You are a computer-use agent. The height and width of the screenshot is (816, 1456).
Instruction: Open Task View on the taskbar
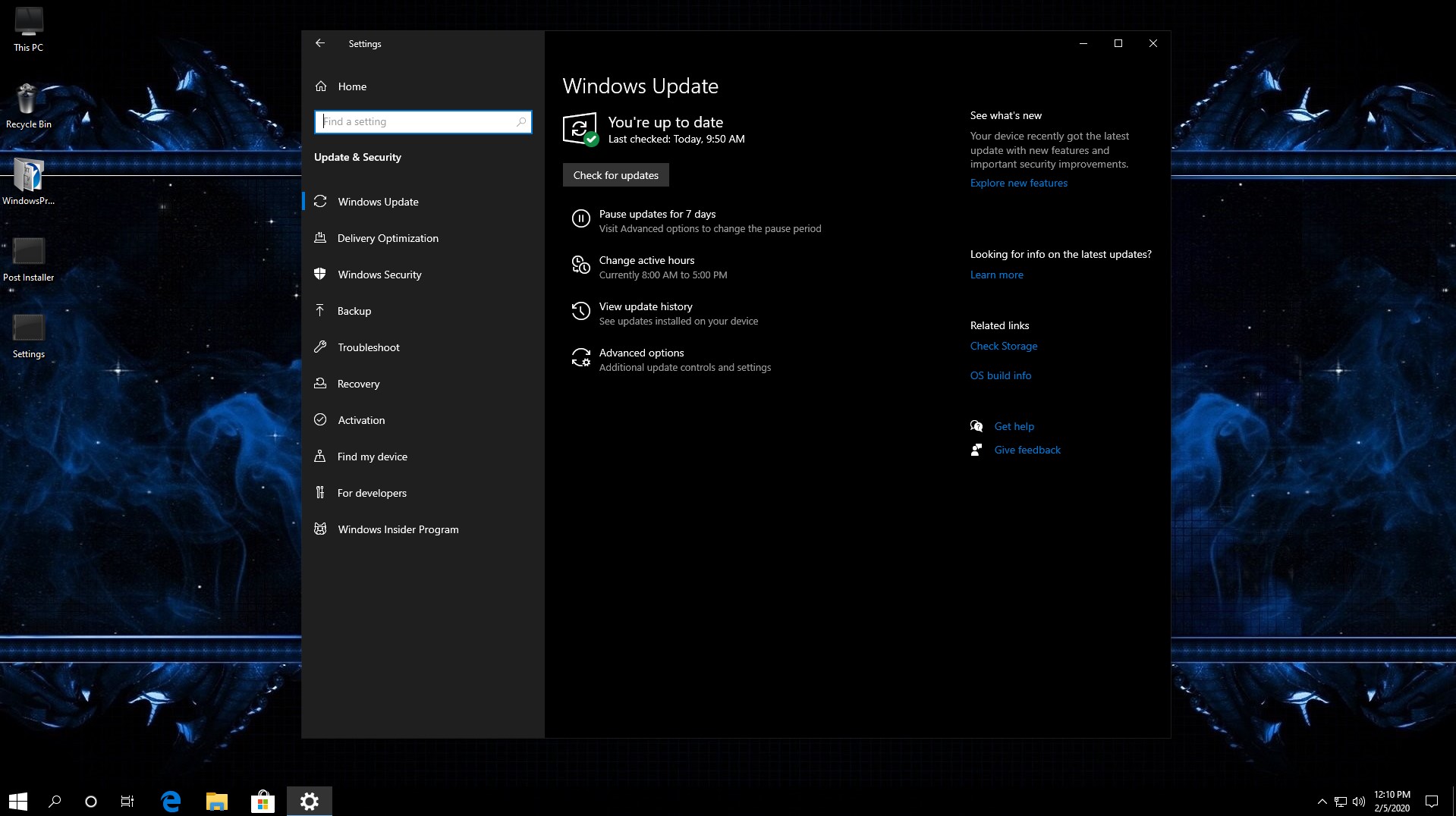127,801
